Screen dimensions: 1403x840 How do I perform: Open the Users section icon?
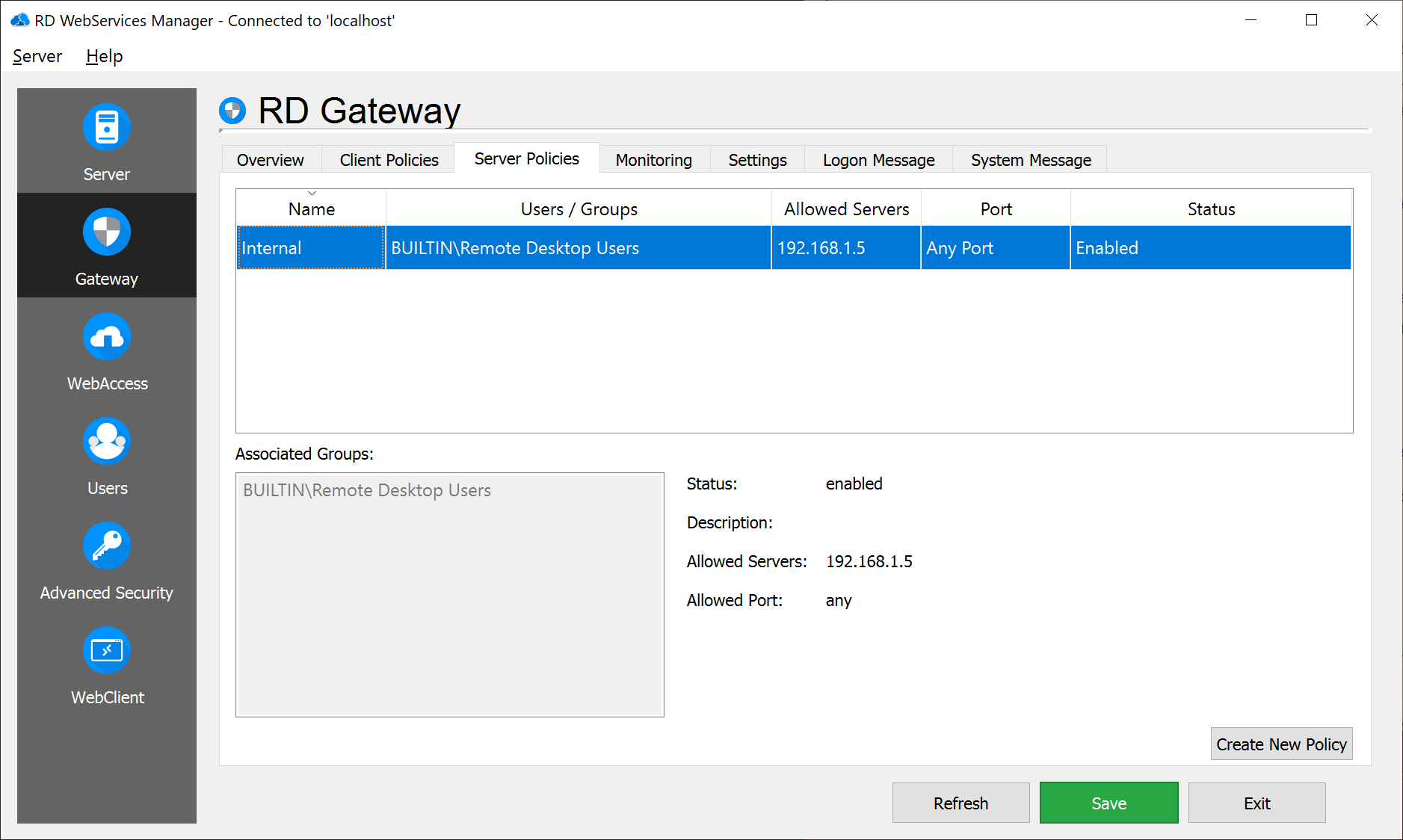(x=107, y=441)
